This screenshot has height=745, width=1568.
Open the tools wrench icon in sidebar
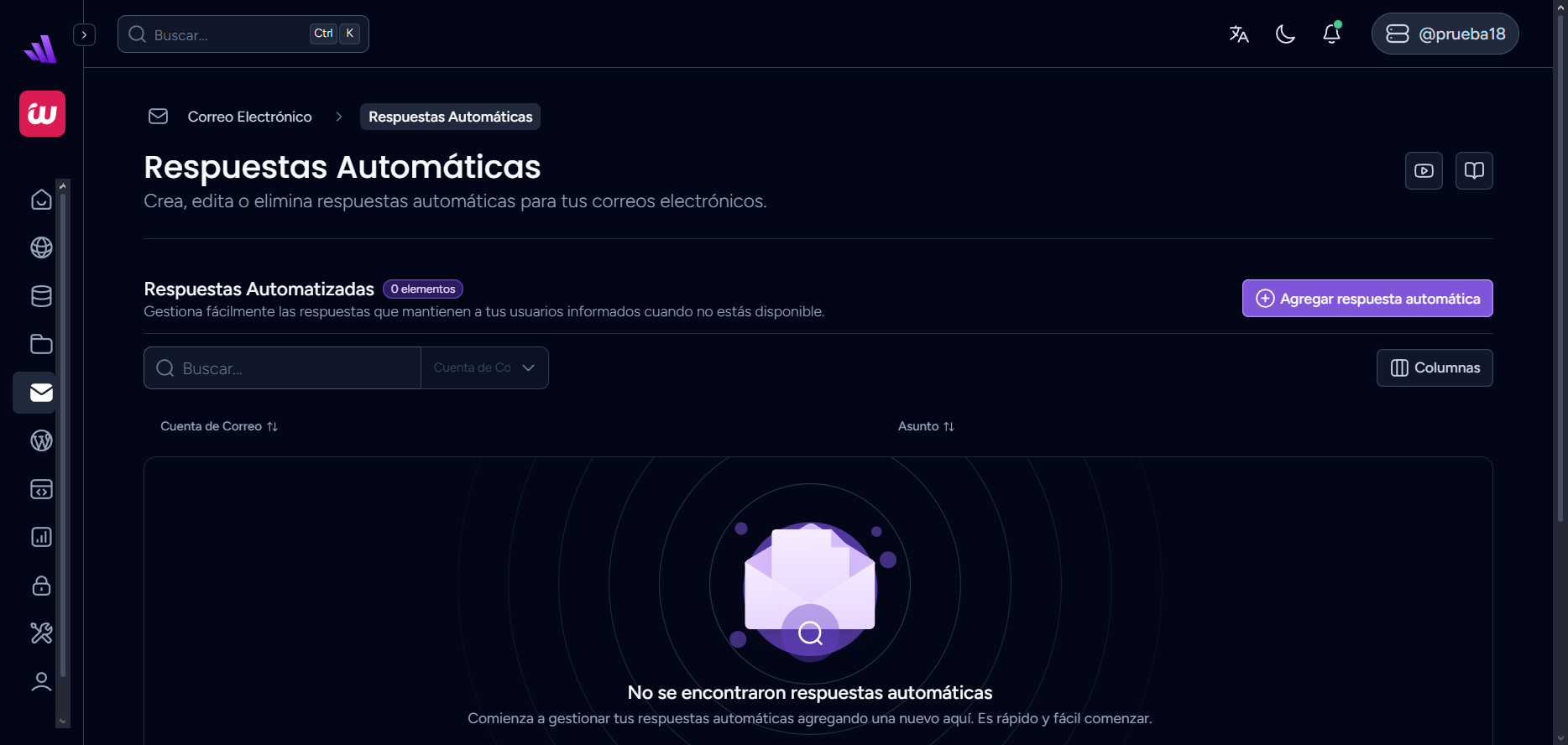[x=41, y=633]
